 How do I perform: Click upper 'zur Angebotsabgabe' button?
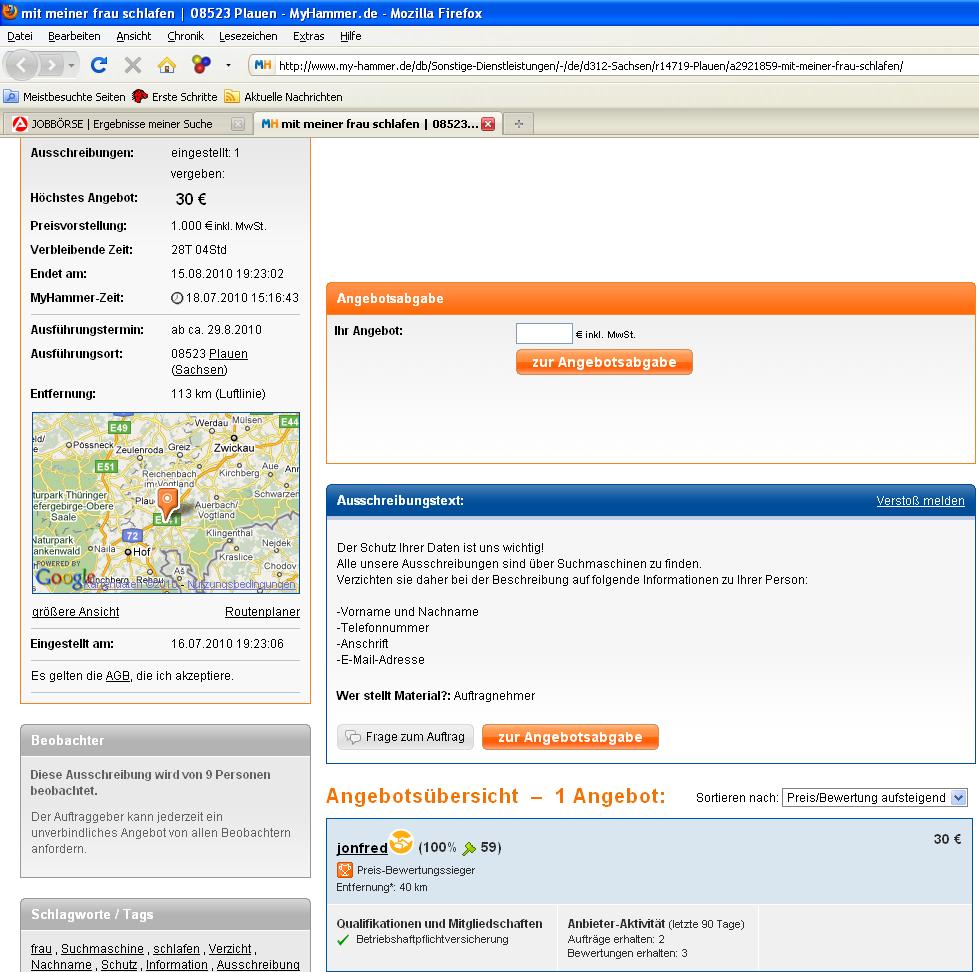[x=604, y=362]
